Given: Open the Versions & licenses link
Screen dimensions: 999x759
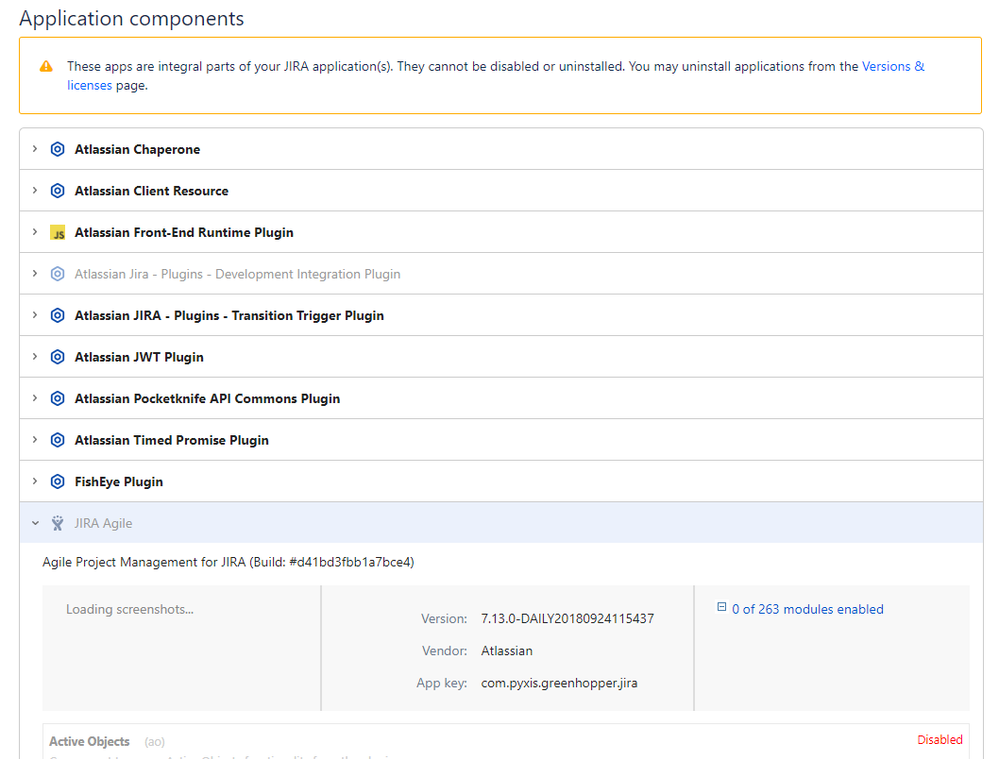Looking at the screenshot, I should [892, 67].
